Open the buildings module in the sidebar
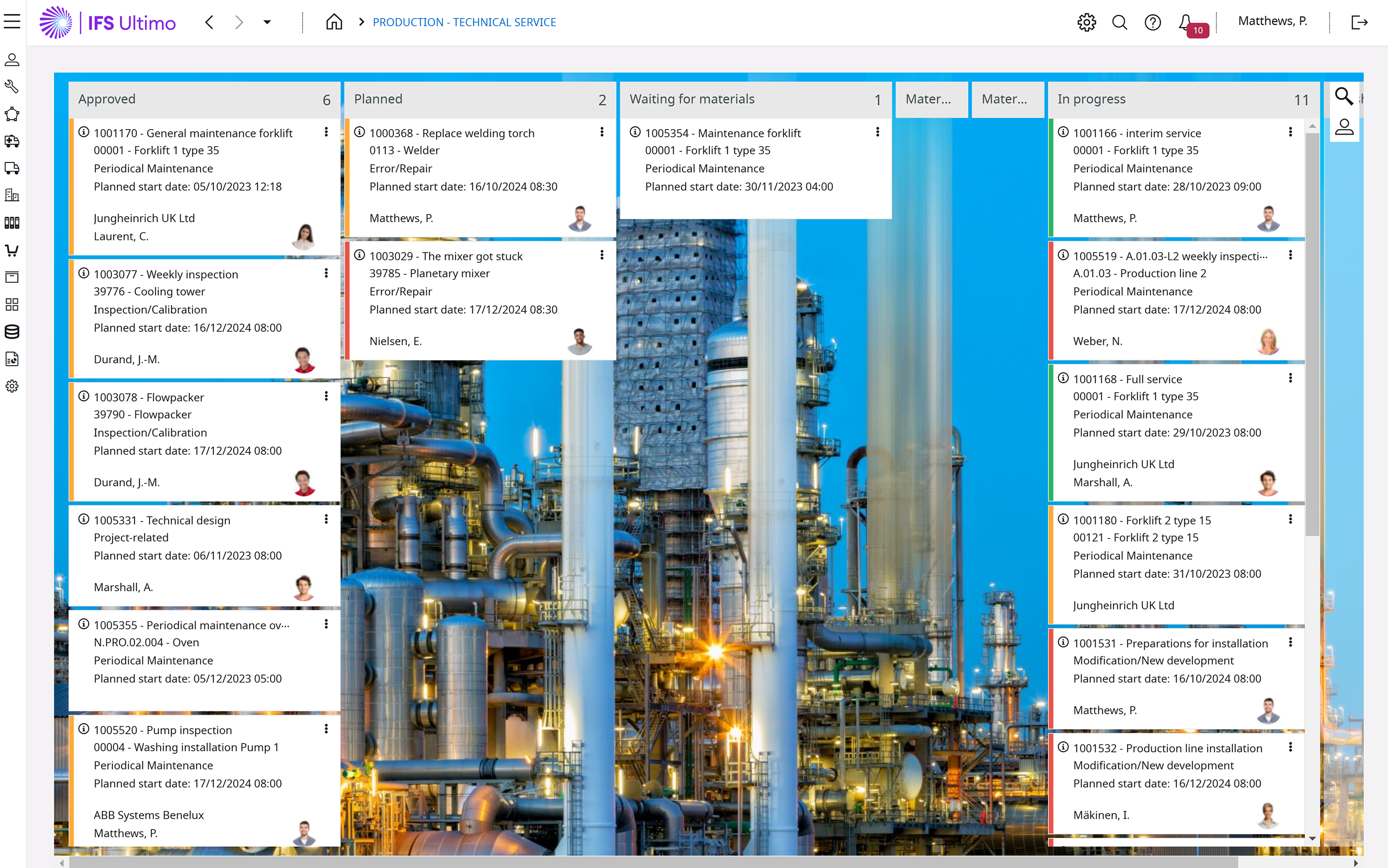 [12, 195]
